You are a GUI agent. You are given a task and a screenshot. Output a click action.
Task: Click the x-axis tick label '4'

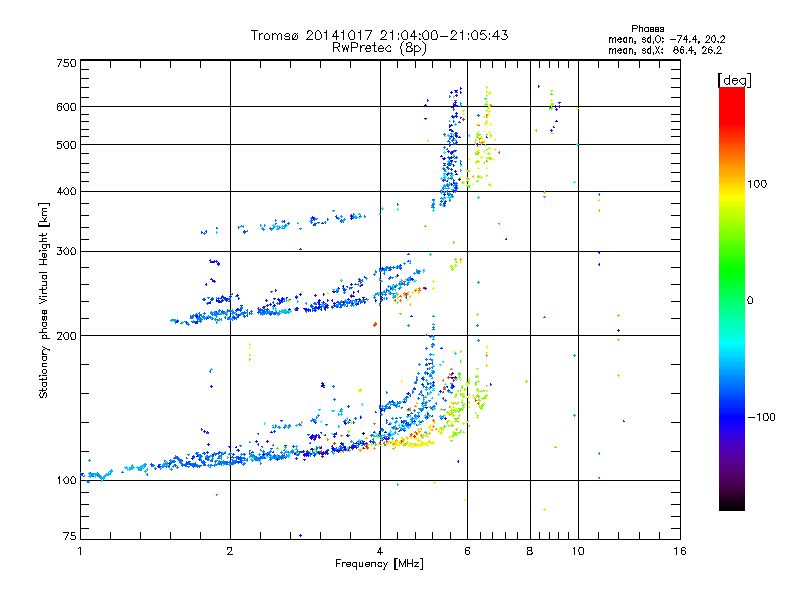pyautogui.click(x=380, y=551)
